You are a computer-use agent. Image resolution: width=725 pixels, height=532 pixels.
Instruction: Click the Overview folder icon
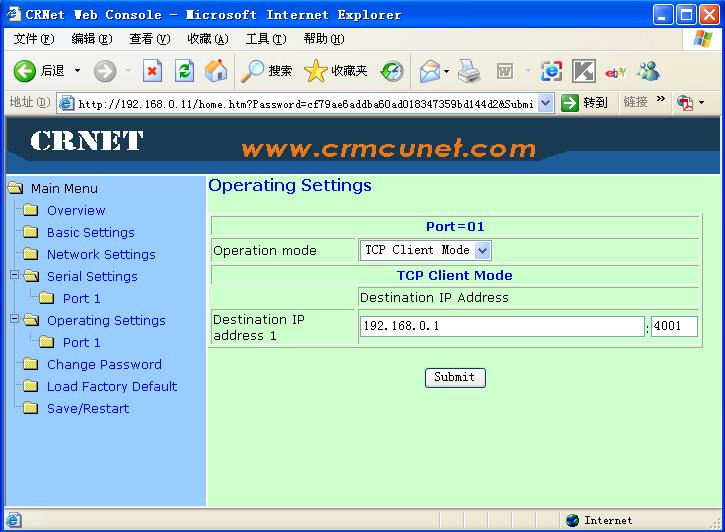click(31, 210)
